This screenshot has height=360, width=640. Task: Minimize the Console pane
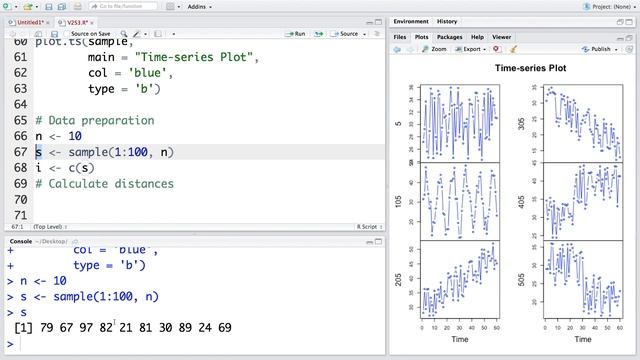[369, 242]
